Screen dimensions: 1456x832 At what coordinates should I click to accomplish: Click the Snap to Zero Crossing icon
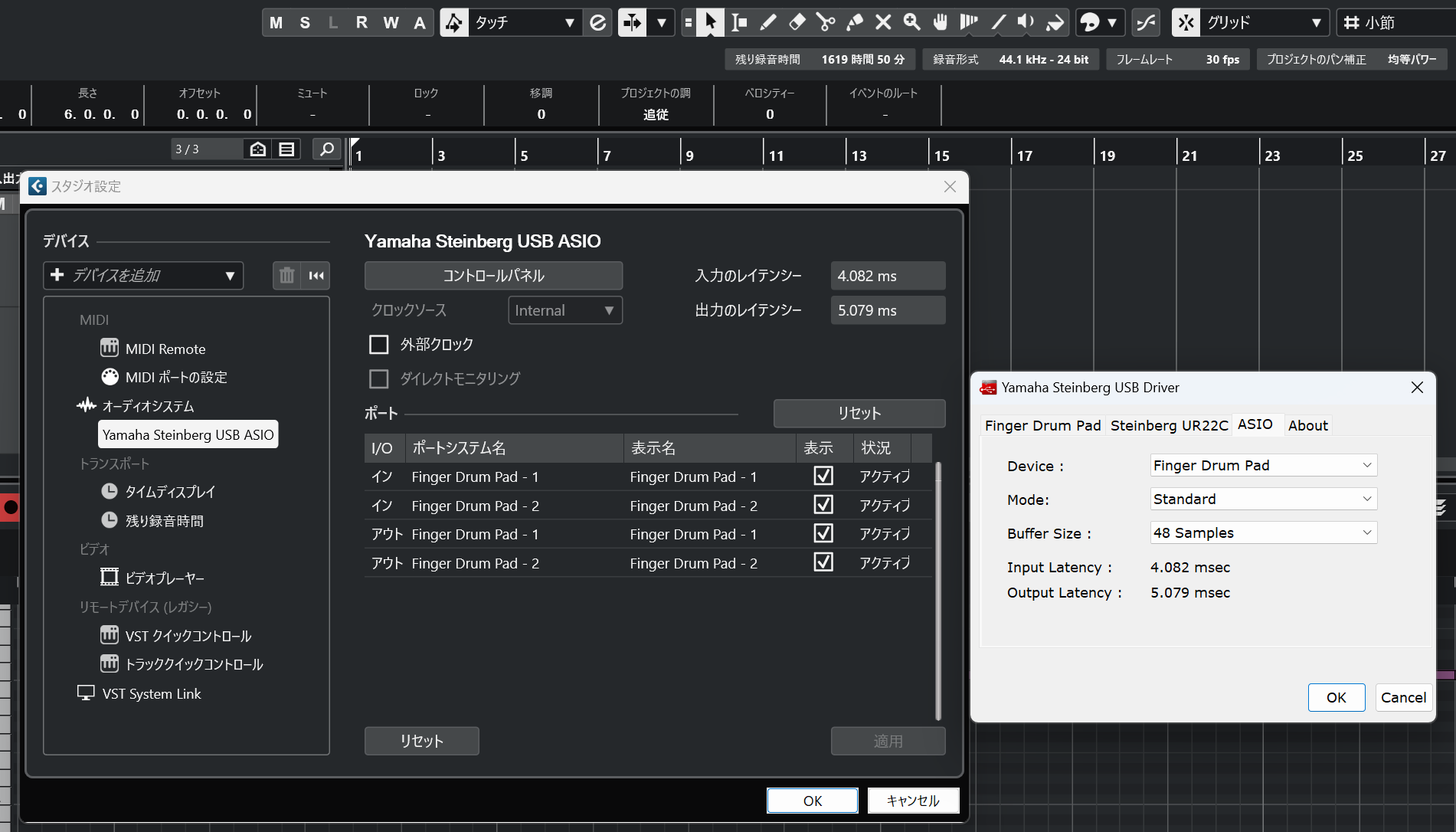(1146, 22)
